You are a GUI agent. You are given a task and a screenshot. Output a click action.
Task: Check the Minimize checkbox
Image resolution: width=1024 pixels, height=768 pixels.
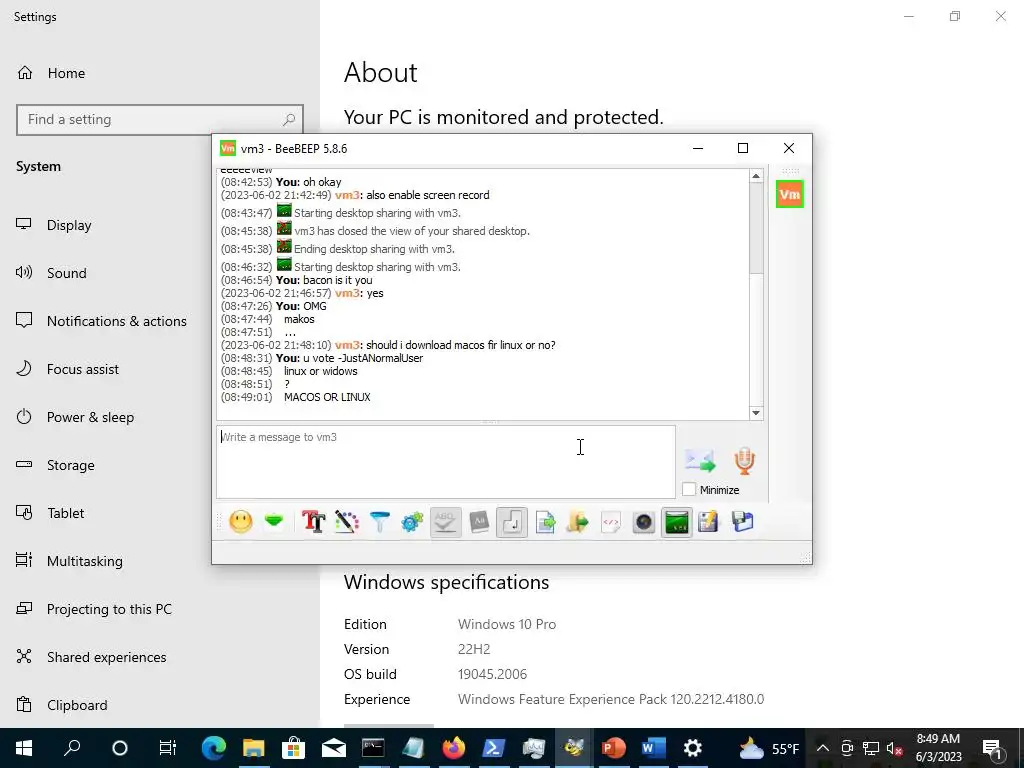coord(689,489)
